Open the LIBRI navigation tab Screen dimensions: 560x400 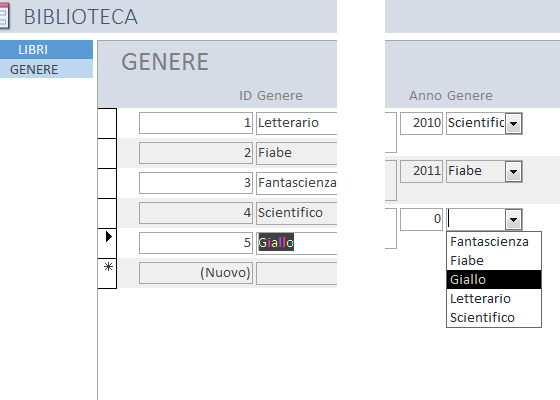click(x=46, y=50)
